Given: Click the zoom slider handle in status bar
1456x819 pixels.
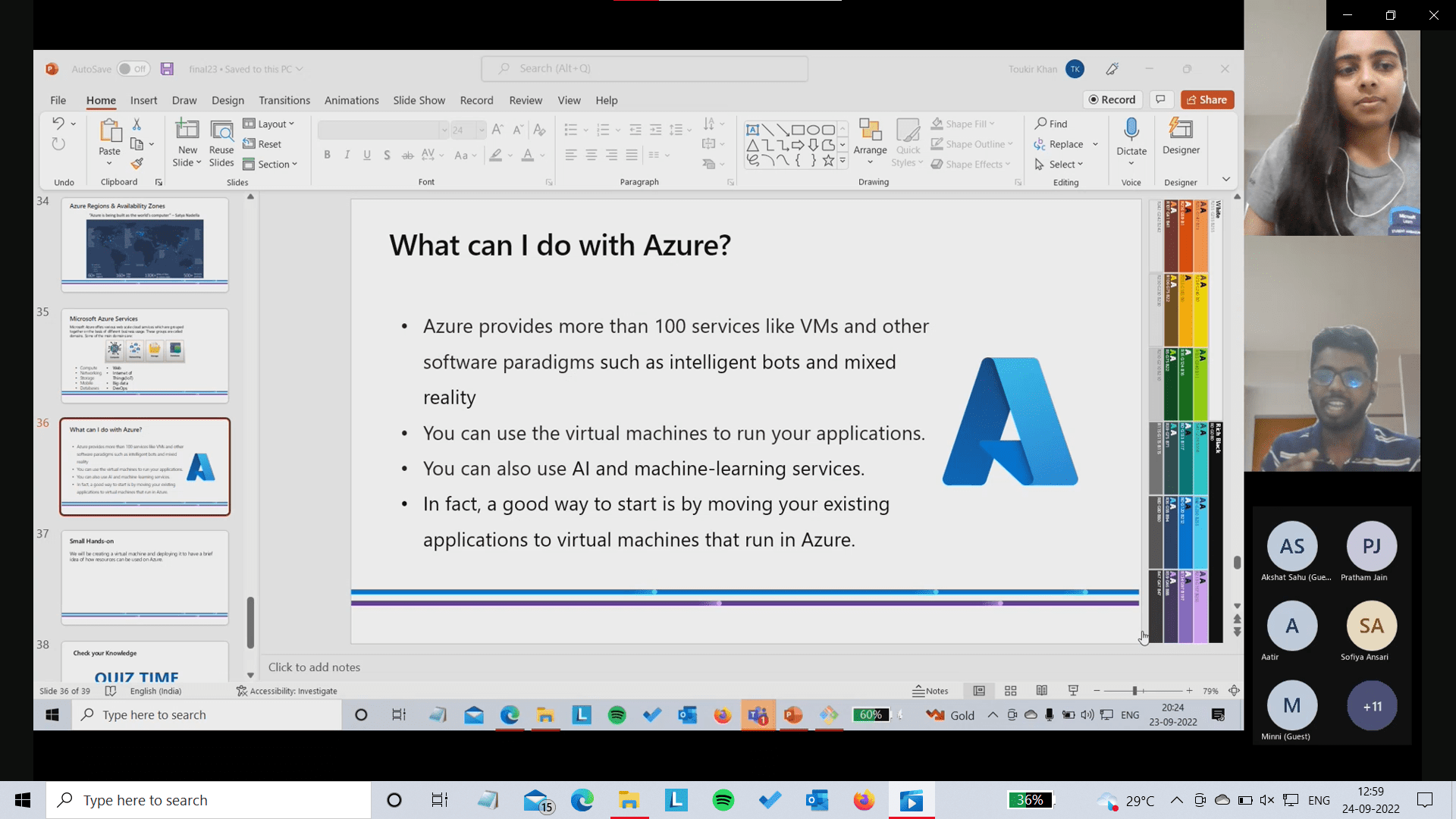Looking at the screenshot, I should click(1134, 691).
